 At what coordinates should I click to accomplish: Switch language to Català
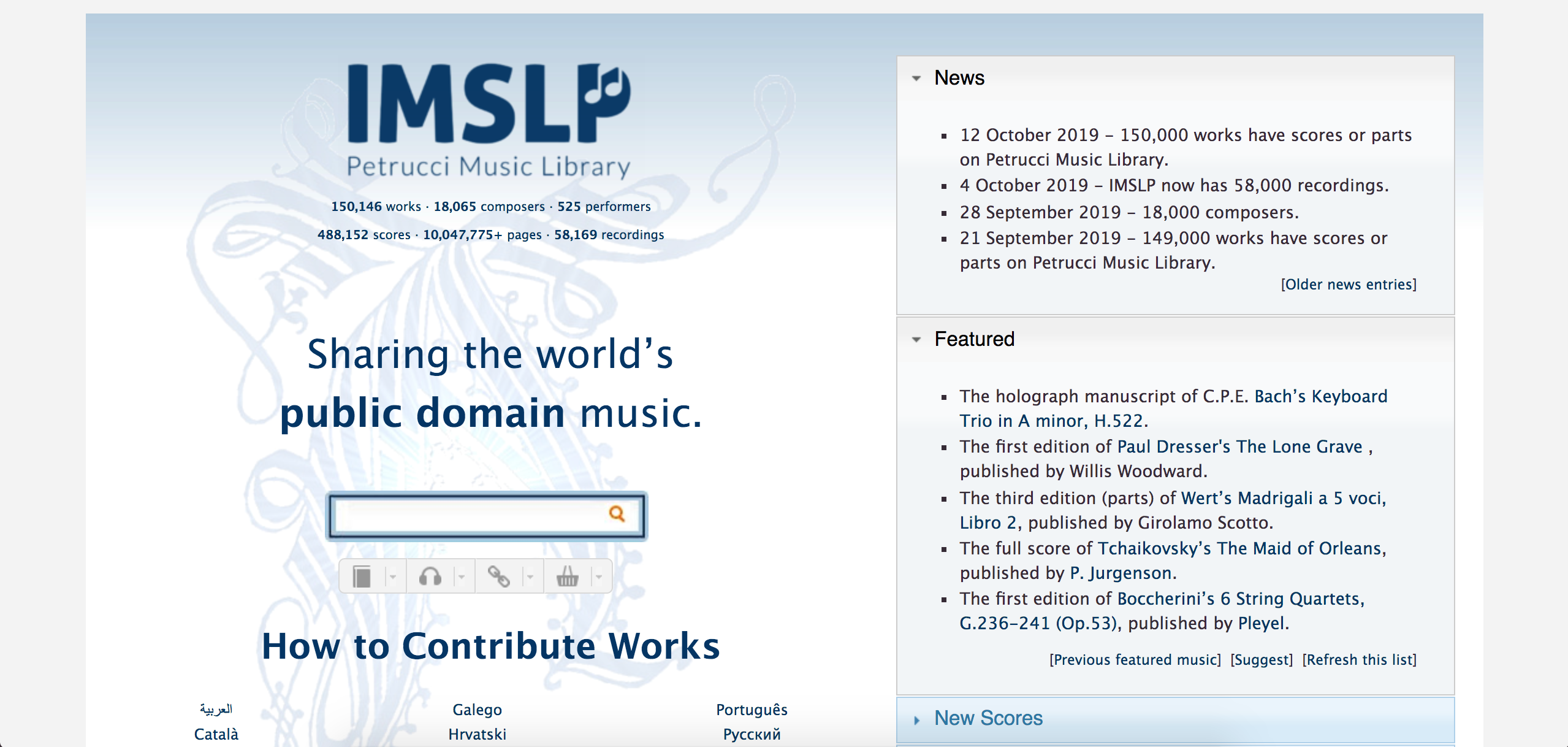tap(216, 734)
